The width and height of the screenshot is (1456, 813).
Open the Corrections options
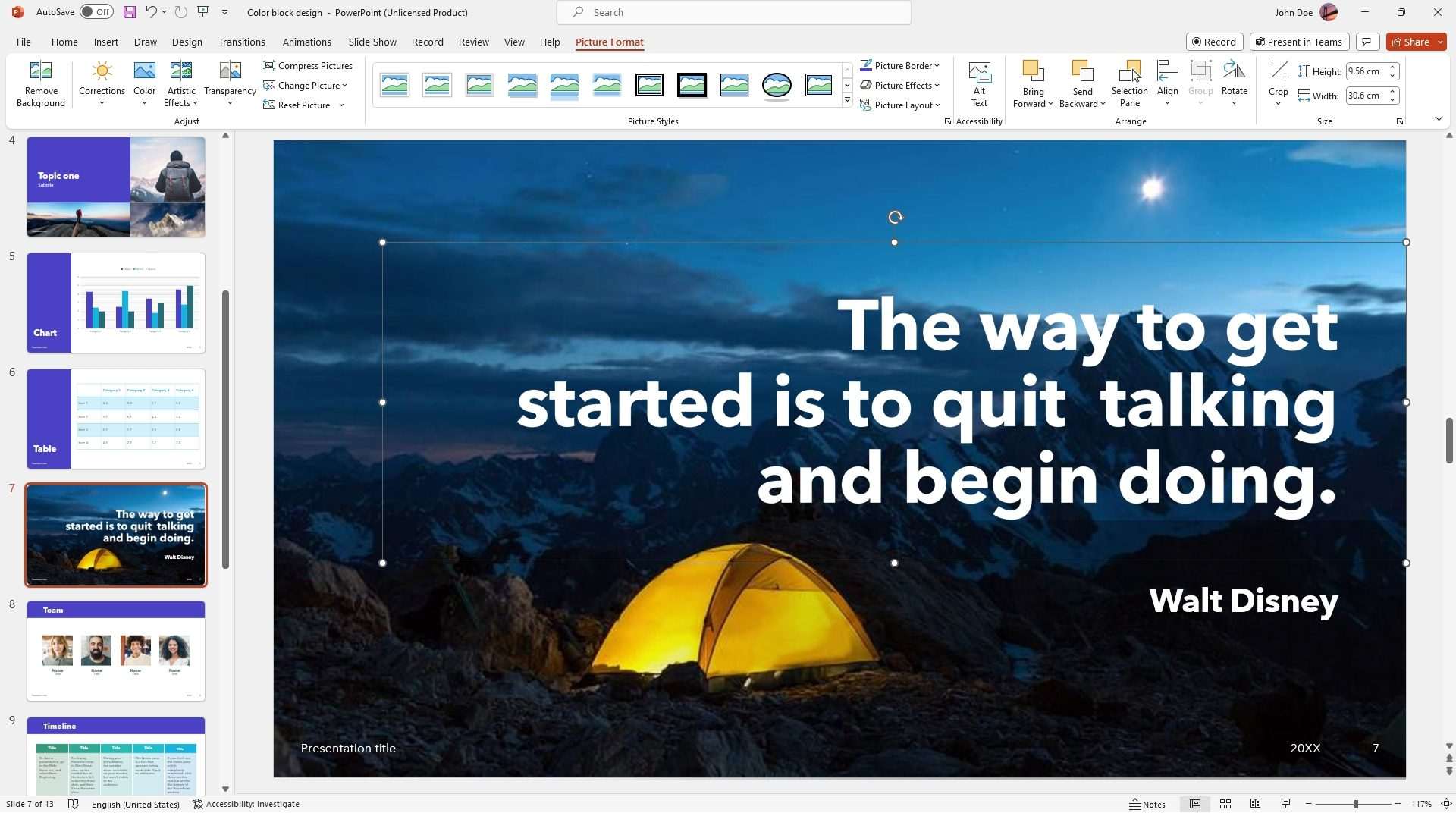(102, 83)
